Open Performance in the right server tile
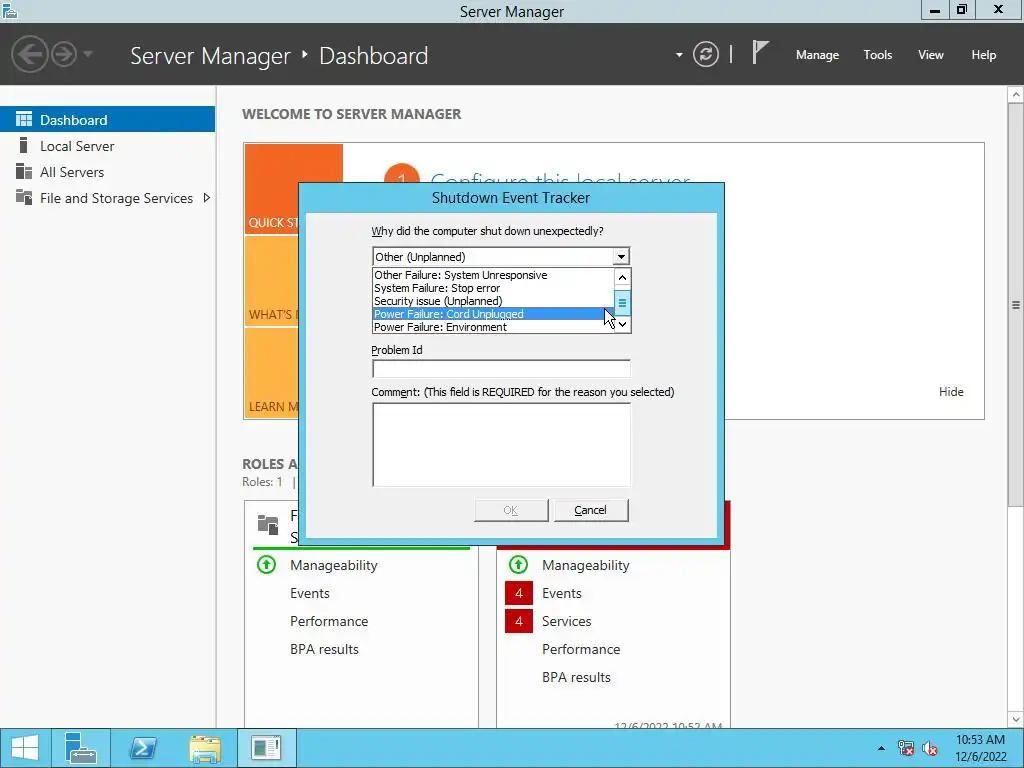1024x768 pixels. [x=581, y=649]
